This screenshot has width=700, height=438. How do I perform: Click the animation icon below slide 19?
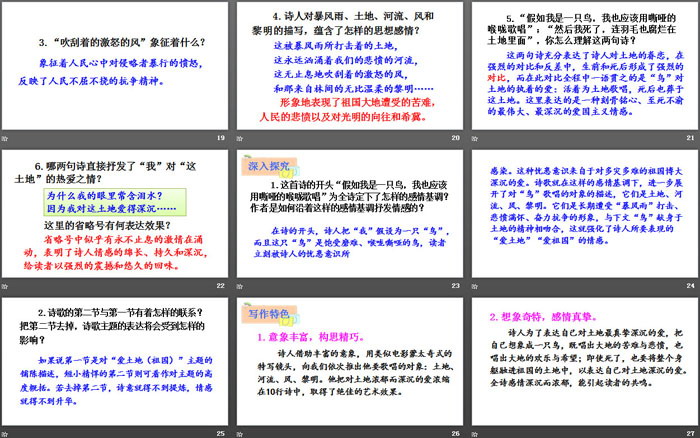6,138
